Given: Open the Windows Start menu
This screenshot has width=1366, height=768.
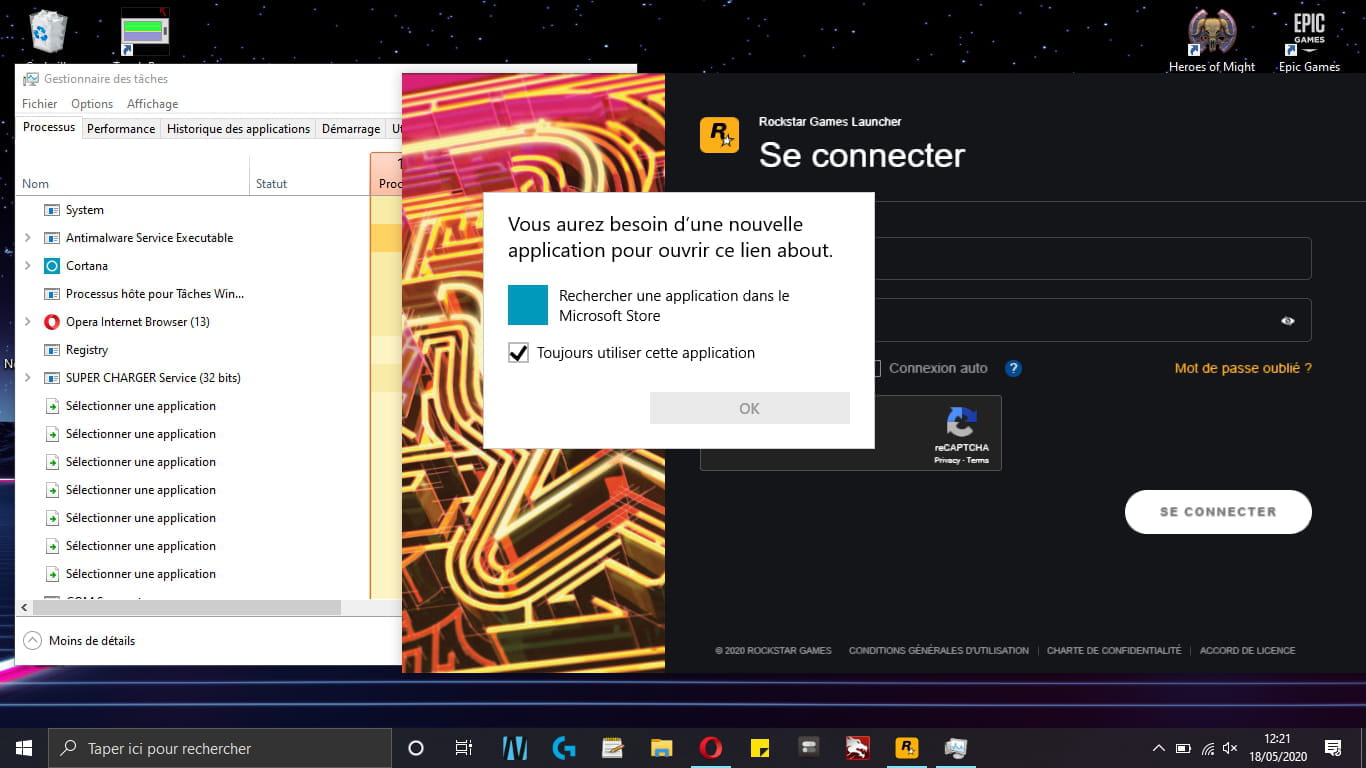Looking at the screenshot, I should coord(24,748).
